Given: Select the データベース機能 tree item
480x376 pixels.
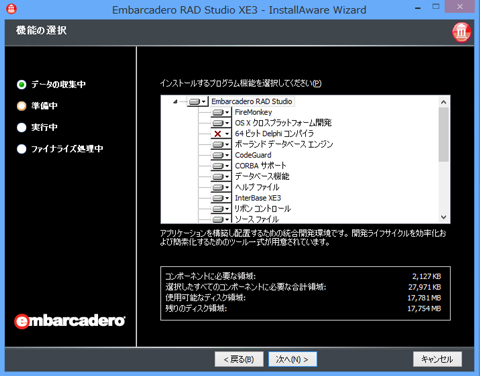Looking at the screenshot, I should (x=262, y=176).
